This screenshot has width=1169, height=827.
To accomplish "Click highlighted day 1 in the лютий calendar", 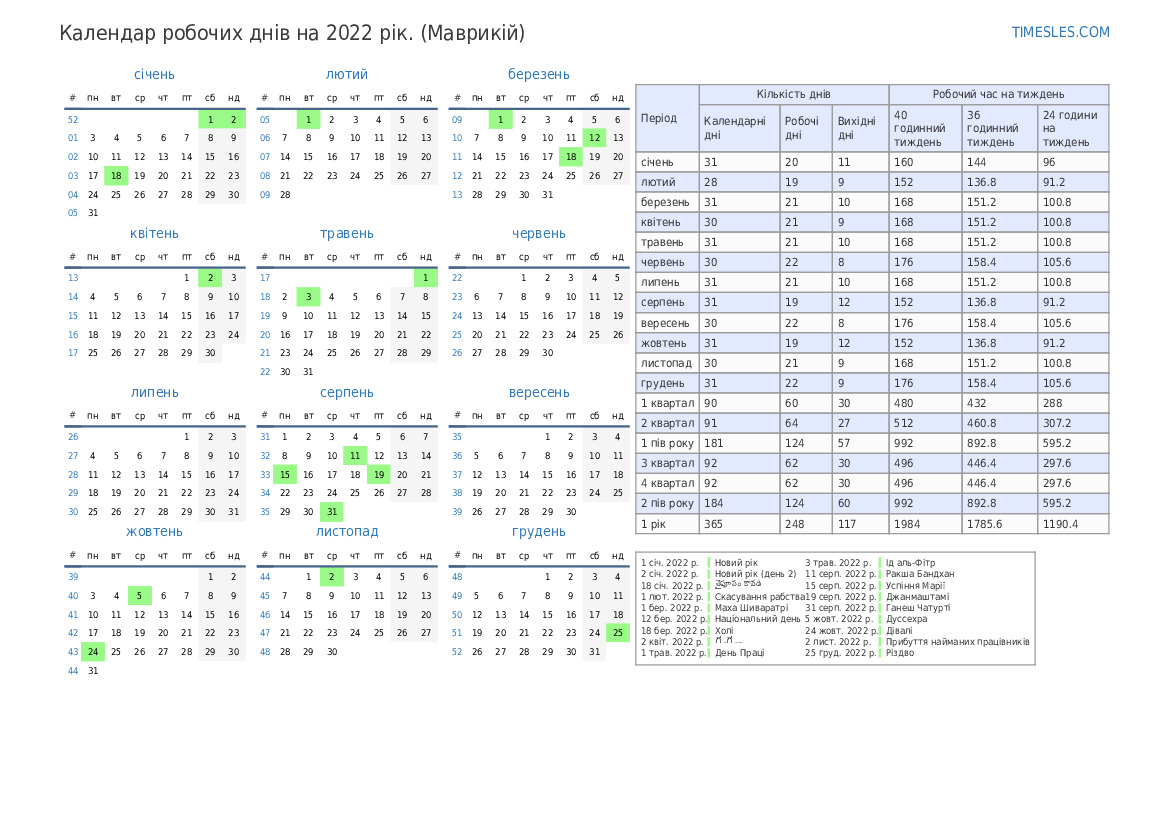I will tap(309, 119).
